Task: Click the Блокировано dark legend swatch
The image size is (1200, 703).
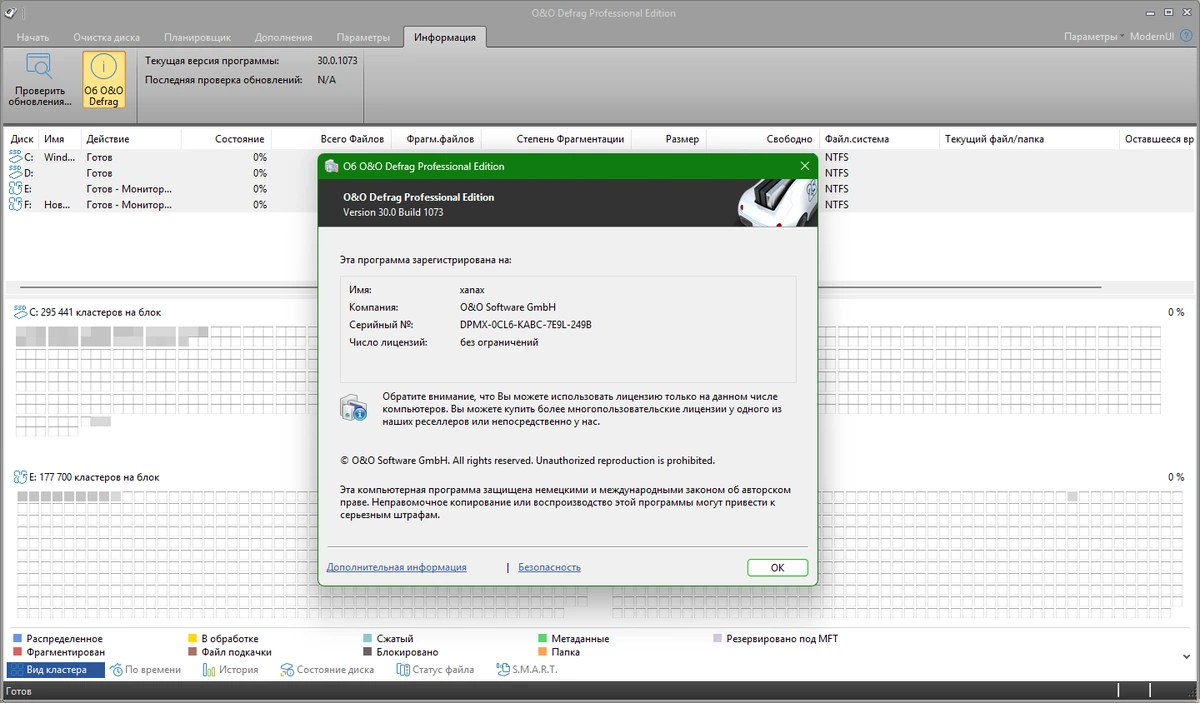Action: pos(368,652)
